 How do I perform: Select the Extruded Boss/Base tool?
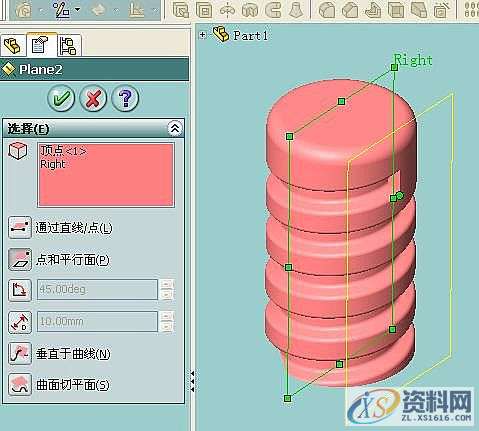click(x=180, y=10)
